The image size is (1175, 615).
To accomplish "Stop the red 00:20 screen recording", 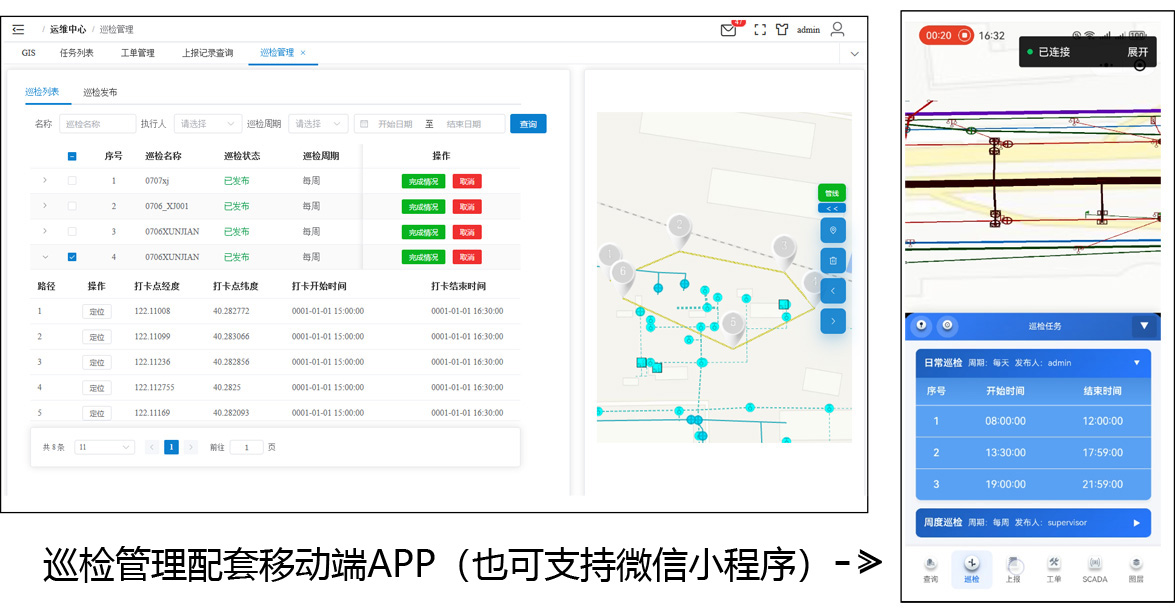I will pos(946,35).
